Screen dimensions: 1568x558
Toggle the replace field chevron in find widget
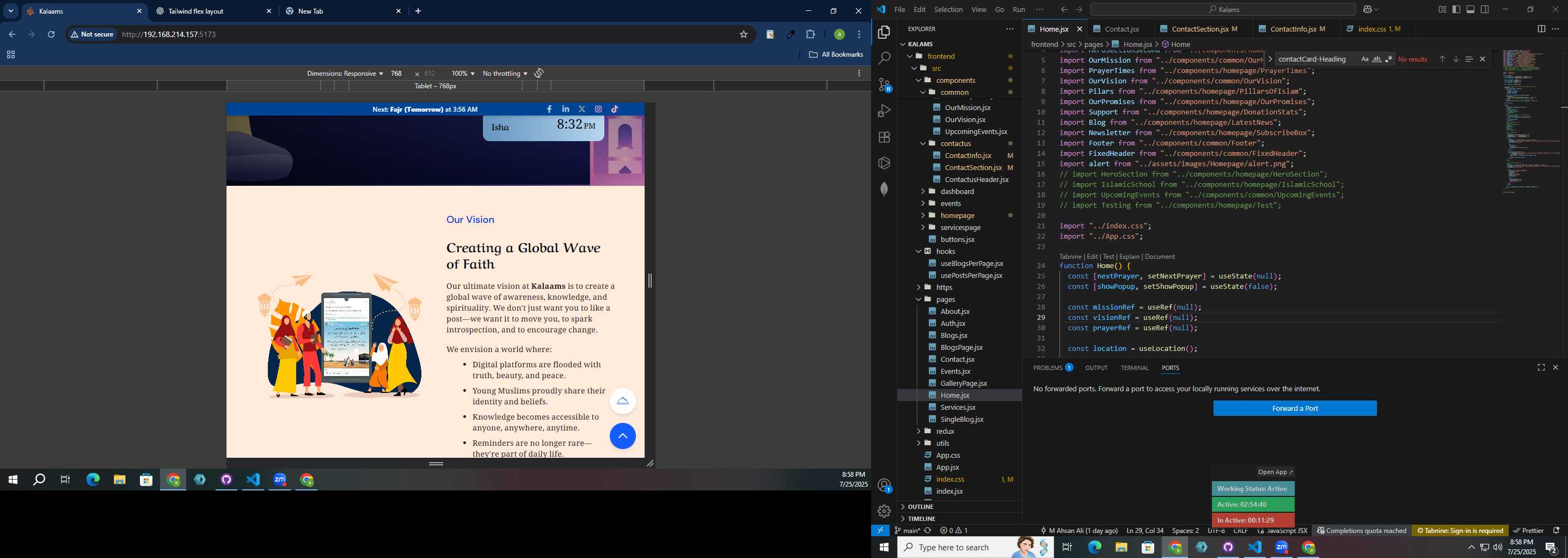(1270, 59)
